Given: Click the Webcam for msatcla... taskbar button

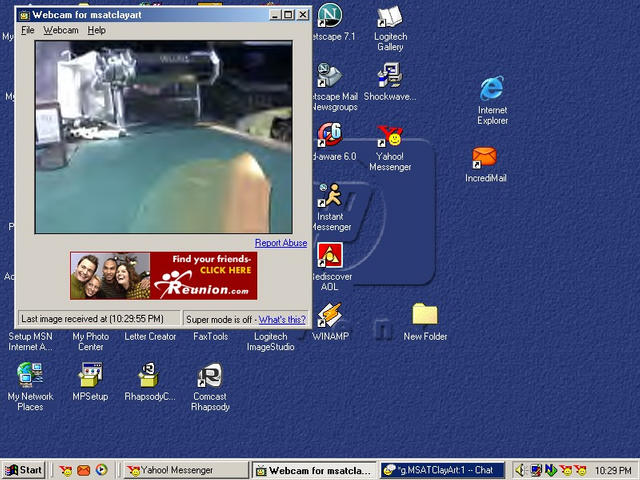Looking at the screenshot, I should 315,470.
